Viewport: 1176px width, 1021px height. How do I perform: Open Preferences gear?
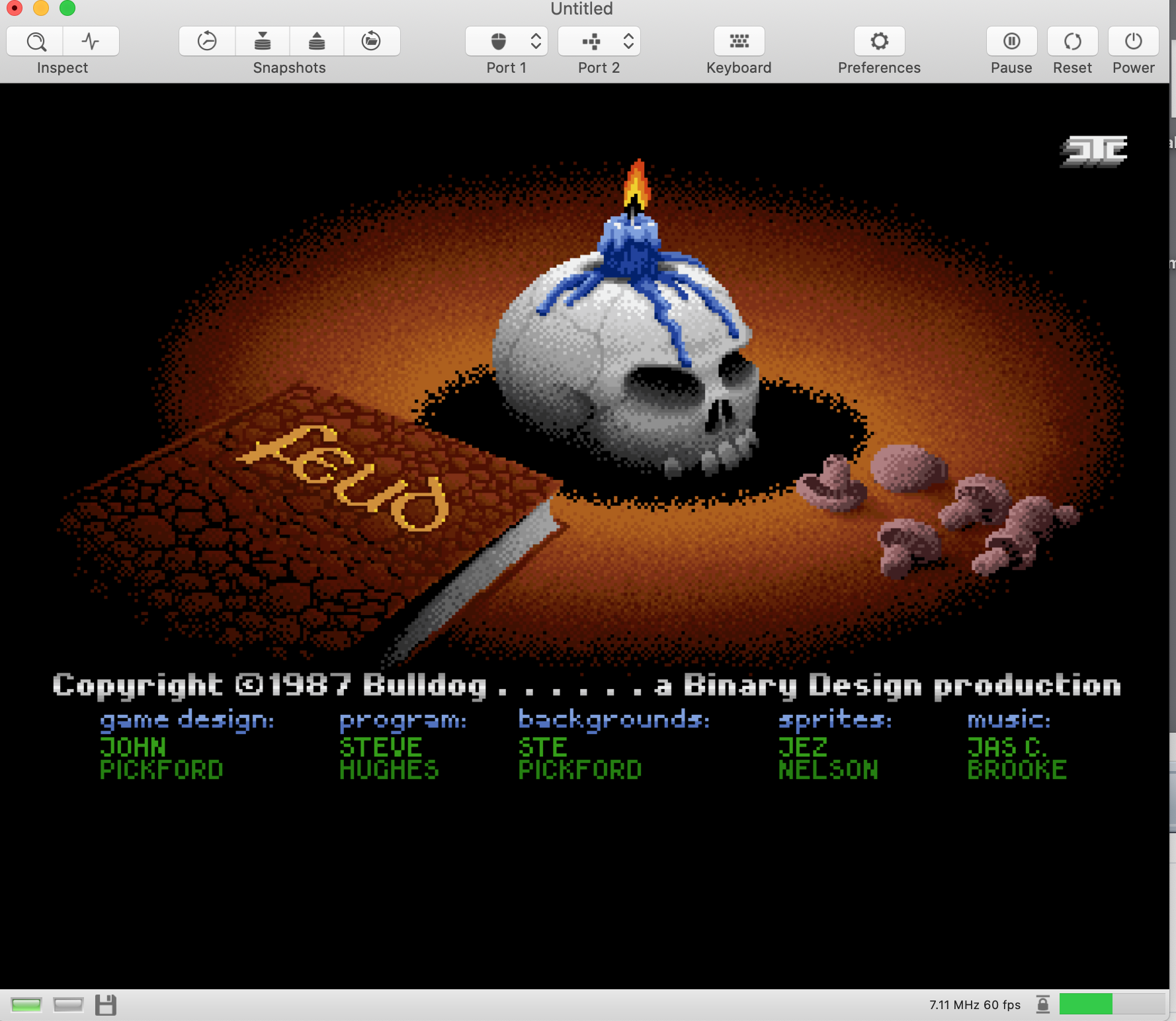(x=880, y=42)
